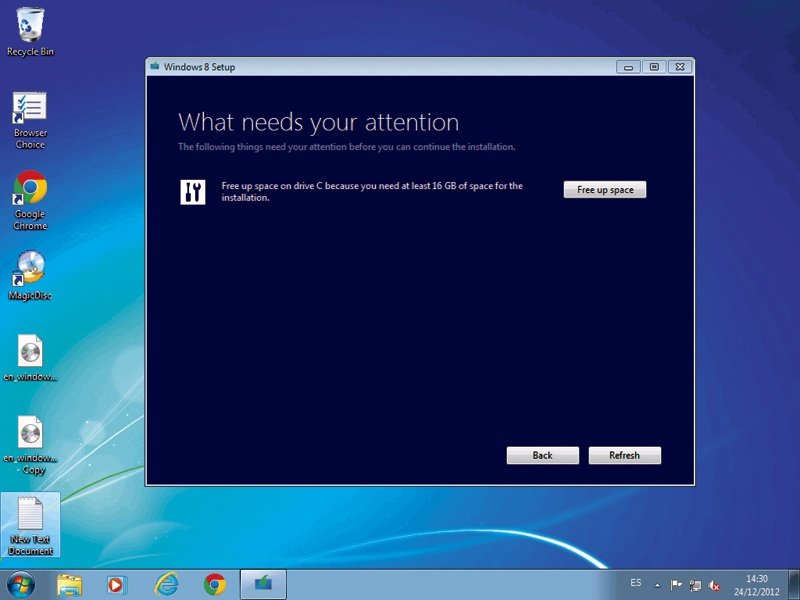Select the en_window... - Copy ISO file

click(30, 445)
